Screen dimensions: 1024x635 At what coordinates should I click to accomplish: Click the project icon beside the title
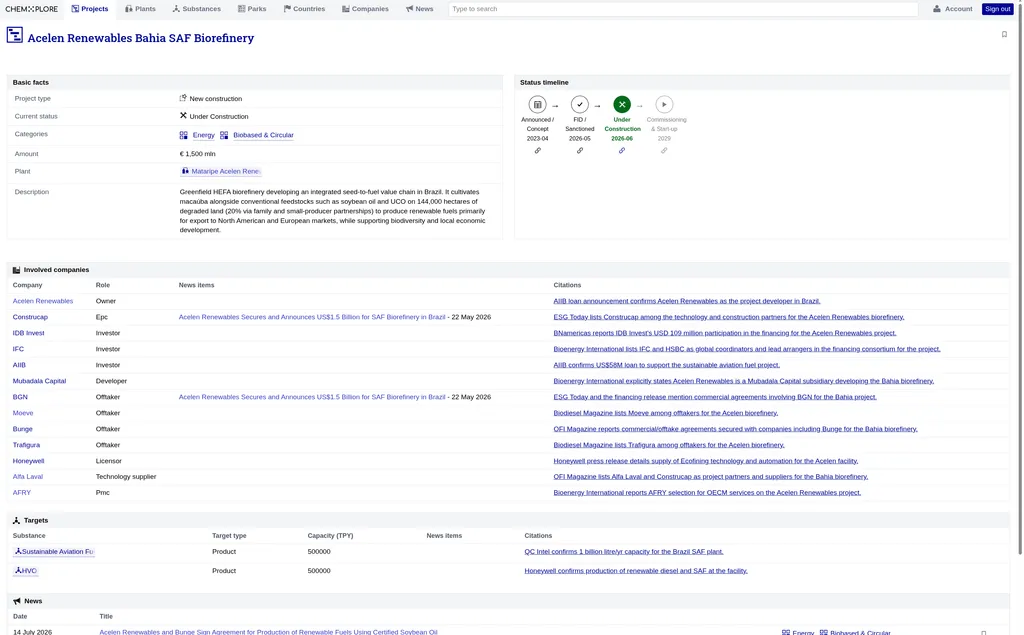click(x=14, y=35)
